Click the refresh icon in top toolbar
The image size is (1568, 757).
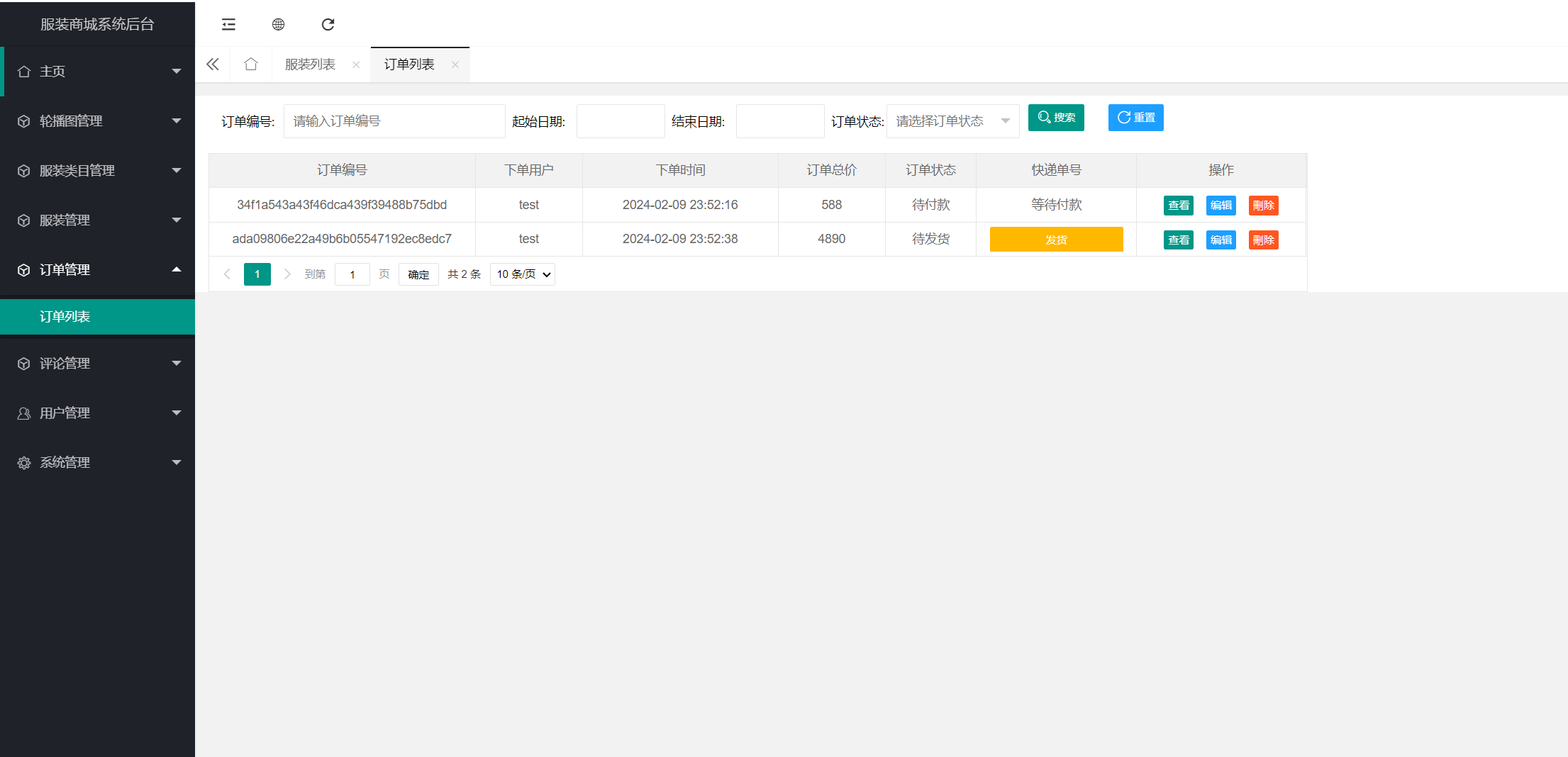click(x=328, y=25)
